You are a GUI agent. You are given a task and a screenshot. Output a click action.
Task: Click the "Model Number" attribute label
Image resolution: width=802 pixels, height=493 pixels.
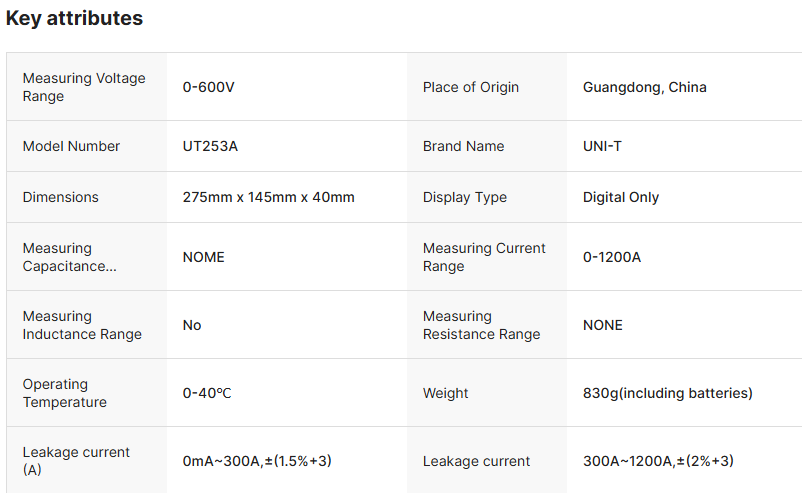pos(71,146)
